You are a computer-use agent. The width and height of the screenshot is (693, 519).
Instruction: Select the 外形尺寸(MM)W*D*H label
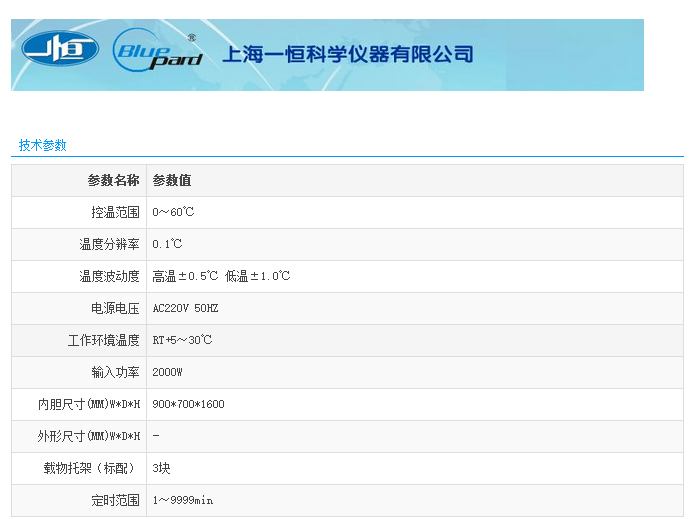click(88, 437)
